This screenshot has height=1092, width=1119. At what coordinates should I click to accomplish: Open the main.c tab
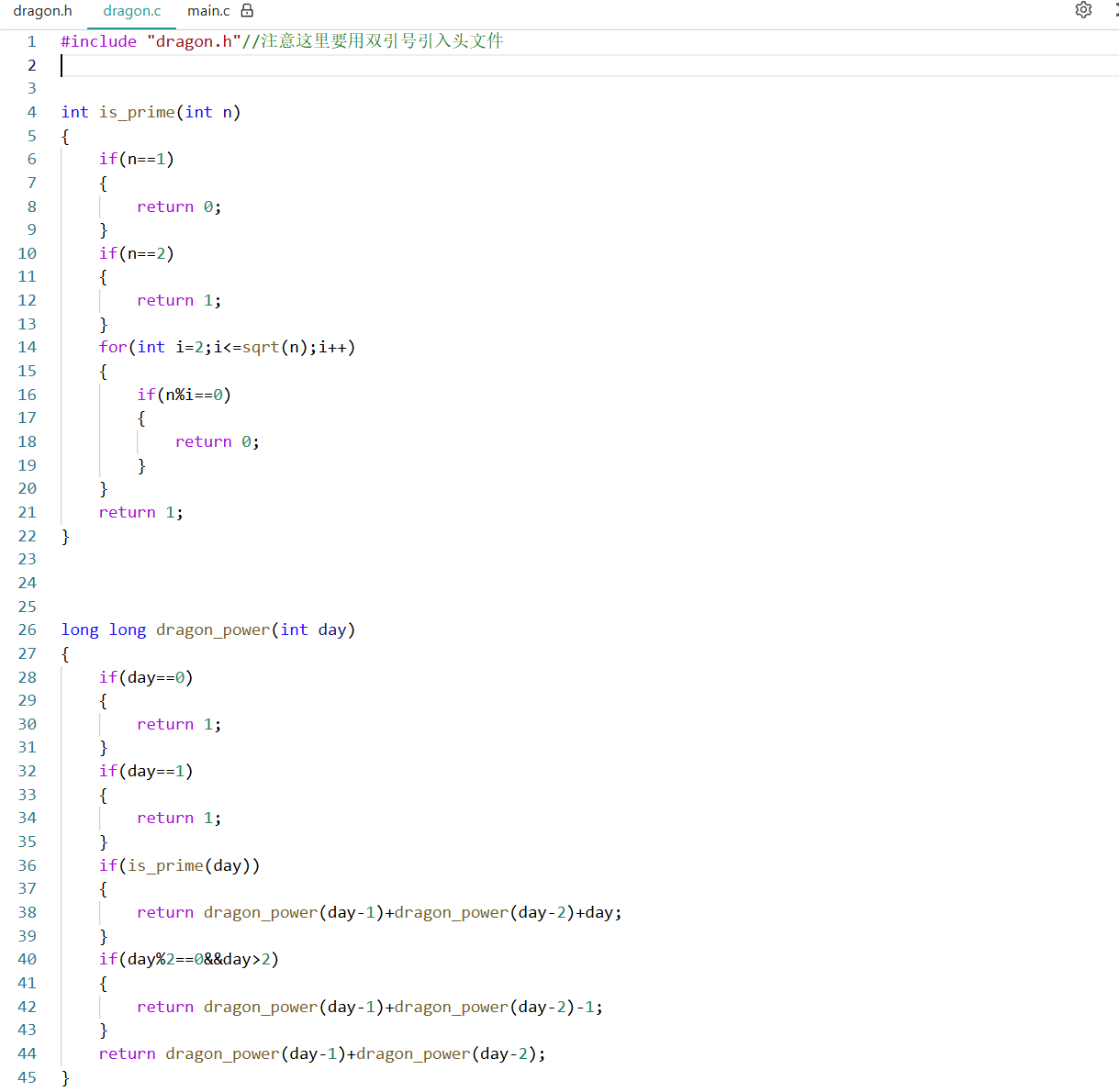pos(208,11)
